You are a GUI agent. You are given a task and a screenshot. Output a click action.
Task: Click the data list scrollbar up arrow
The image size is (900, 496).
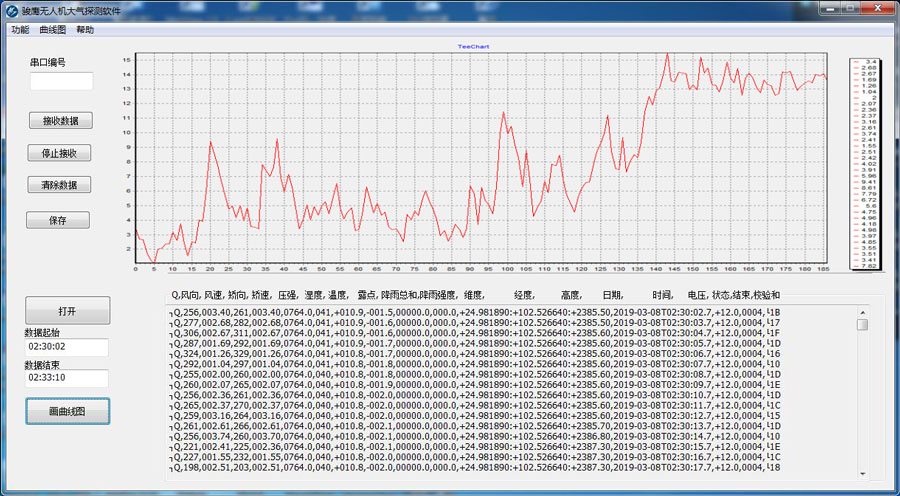[862, 312]
